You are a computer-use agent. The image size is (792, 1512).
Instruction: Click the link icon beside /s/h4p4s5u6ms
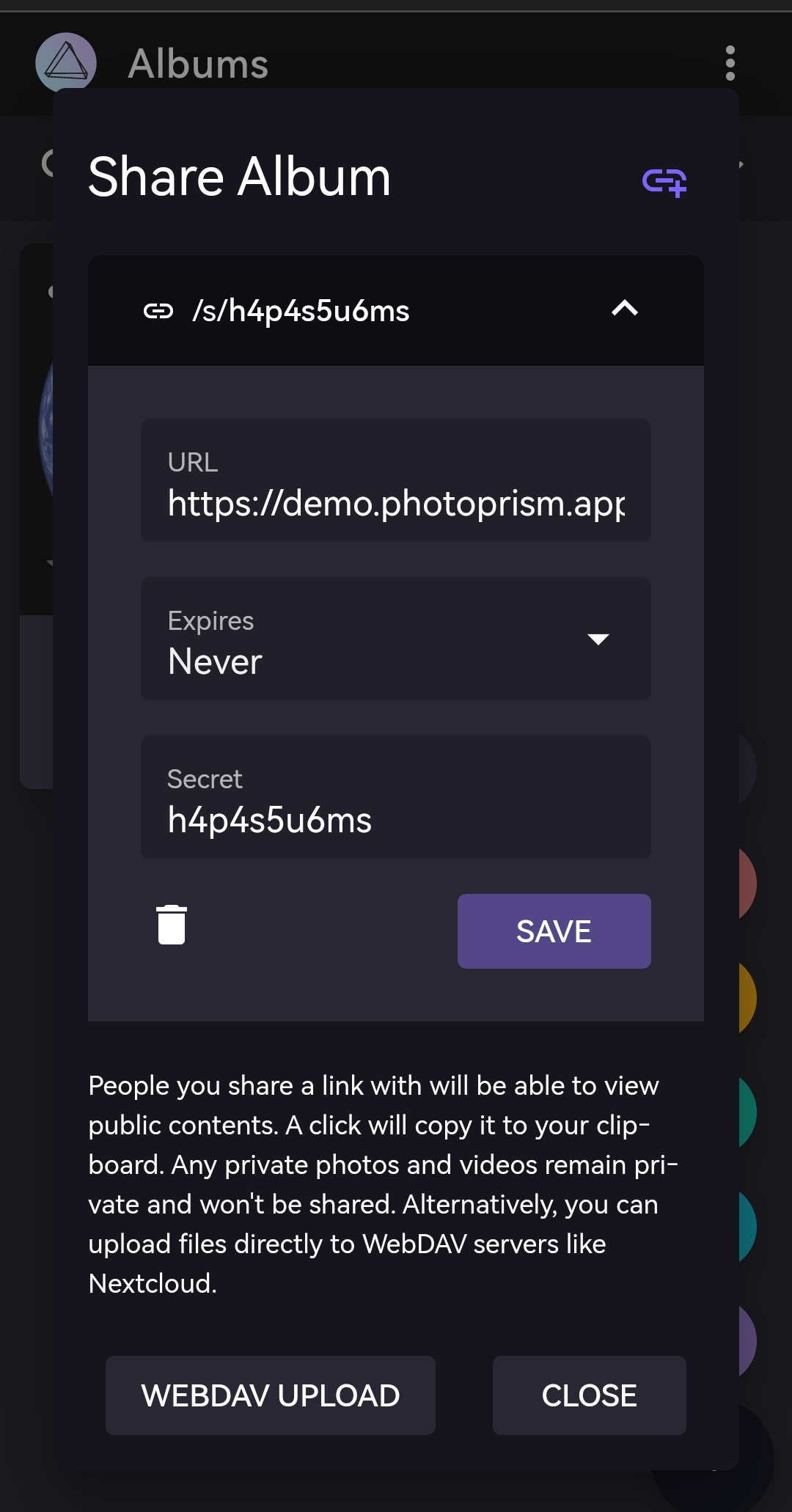pyautogui.click(x=160, y=310)
